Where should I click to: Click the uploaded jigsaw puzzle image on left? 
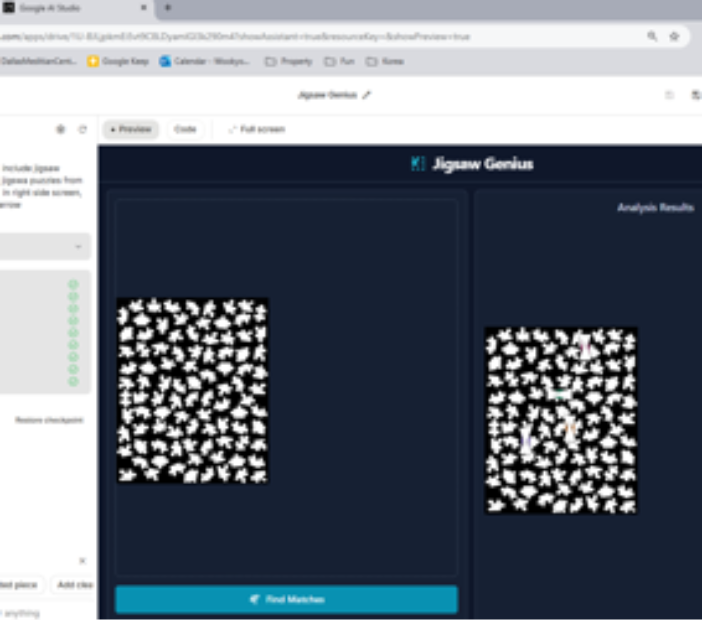(193, 390)
